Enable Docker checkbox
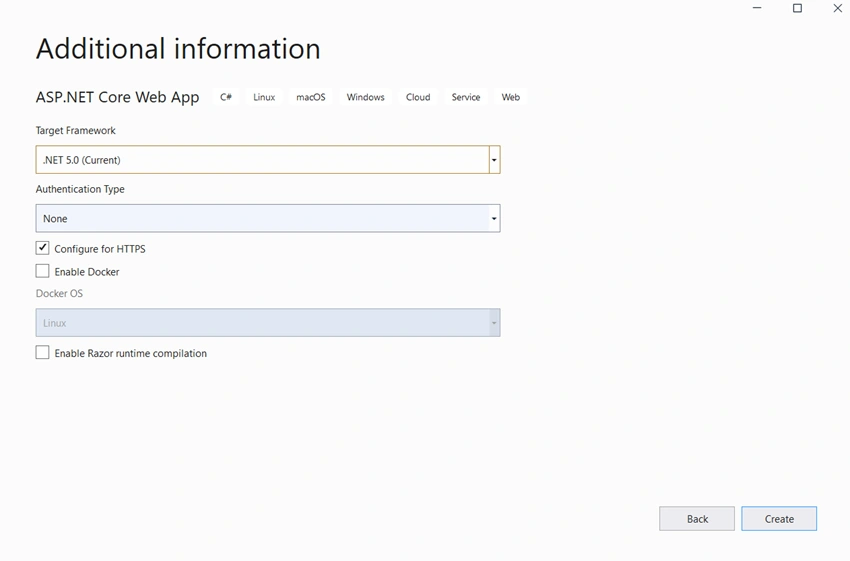This screenshot has height=561, width=850. 42,271
